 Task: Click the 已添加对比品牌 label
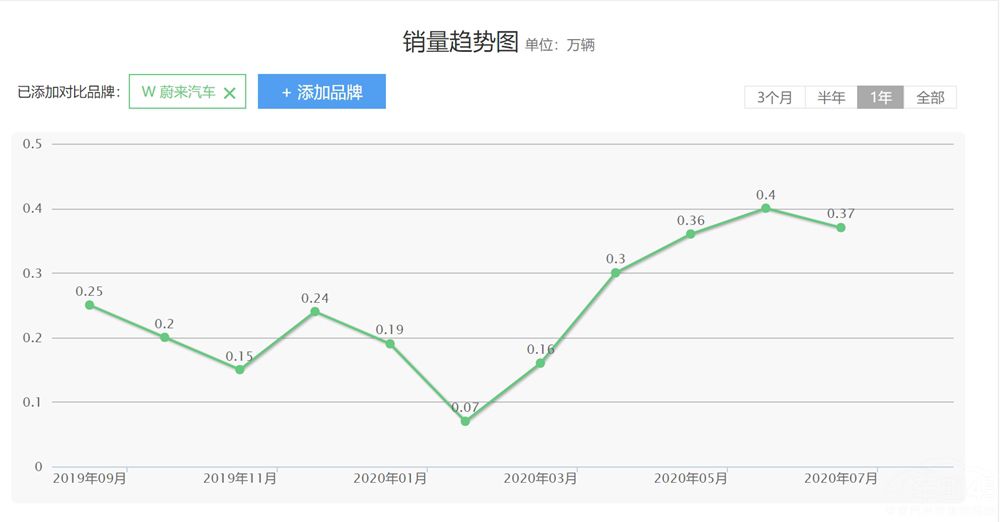click(x=69, y=92)
